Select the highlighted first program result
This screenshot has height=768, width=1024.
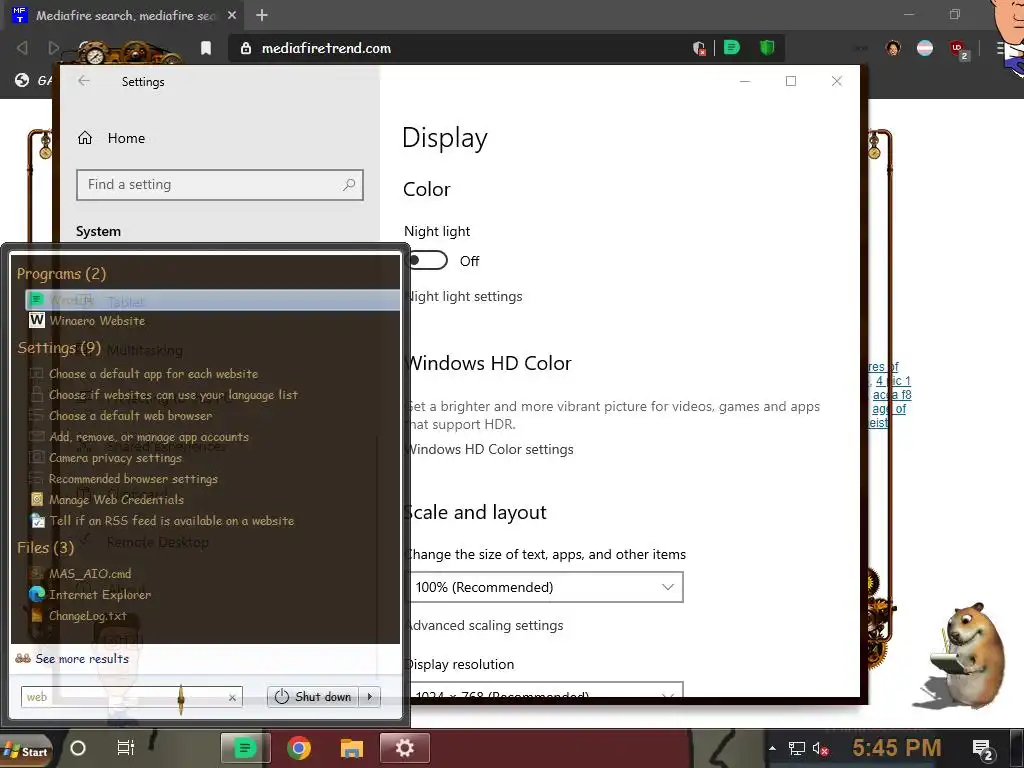point(213,300)
